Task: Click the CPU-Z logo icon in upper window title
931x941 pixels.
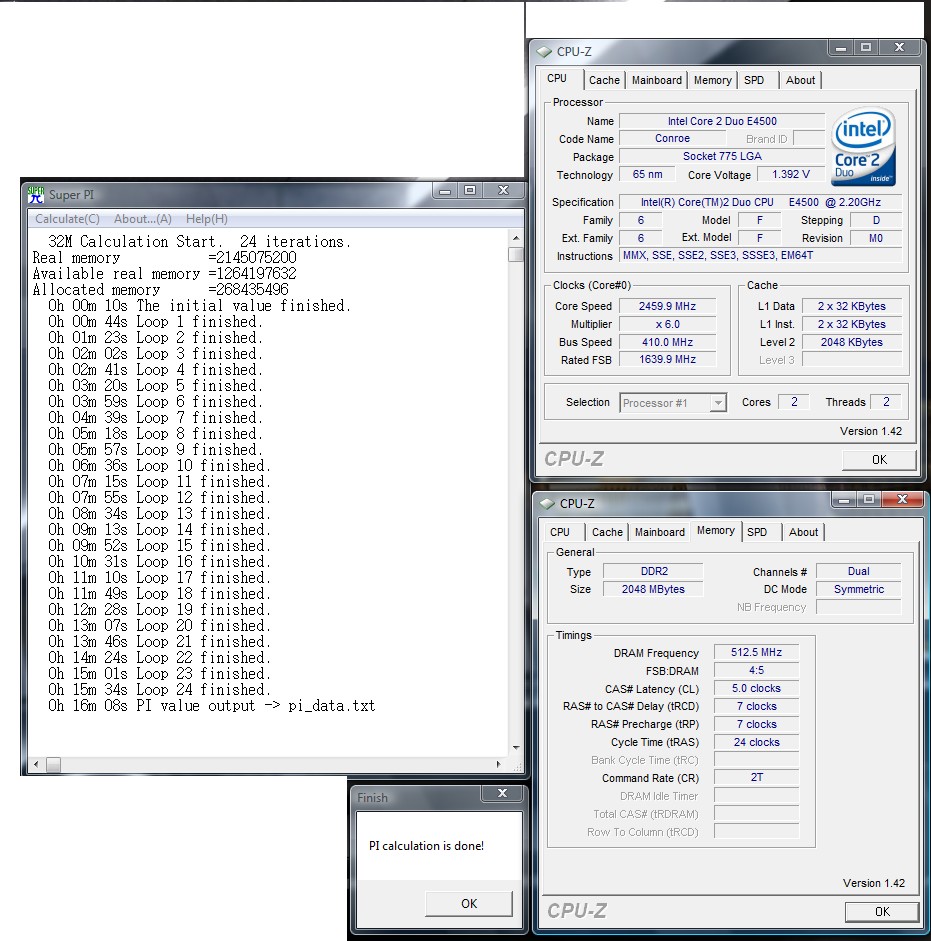Action: tap(544, 52)
